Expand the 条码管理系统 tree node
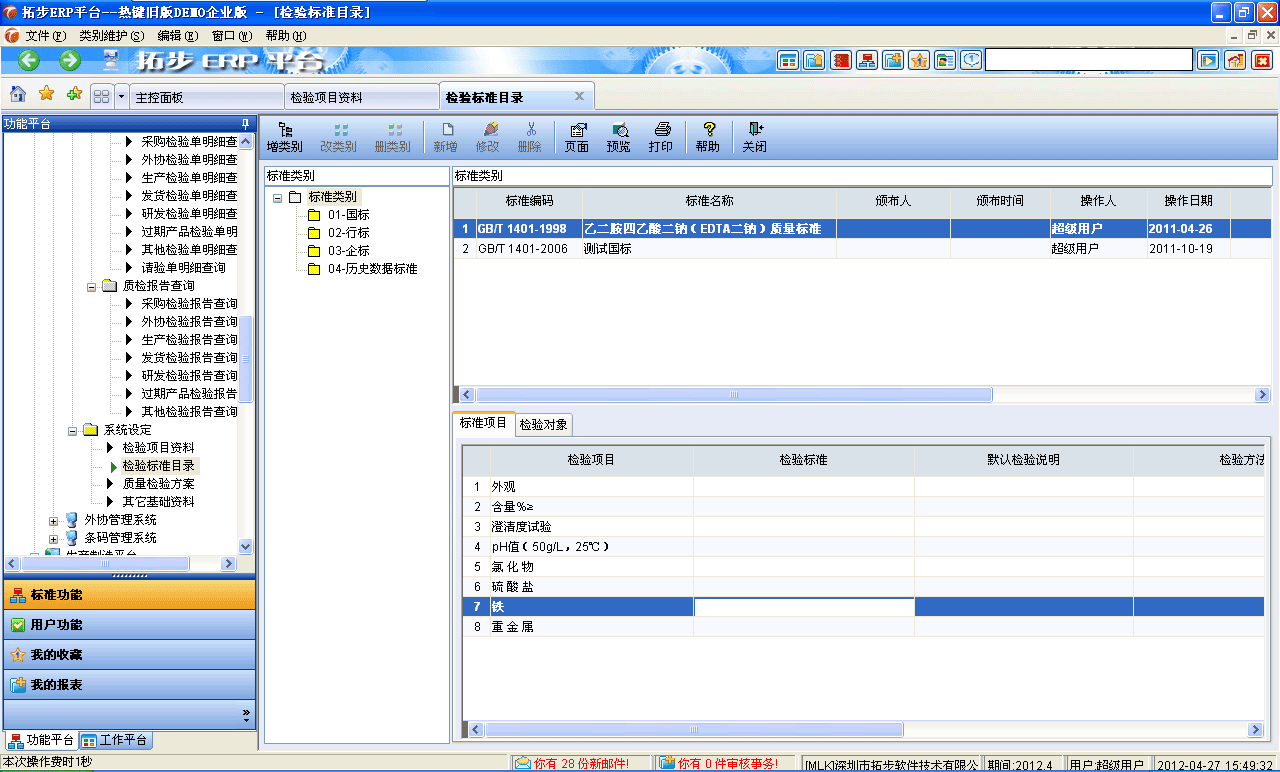The width and height of the screenshot is (1280, 772). click(x=52, y=538)
